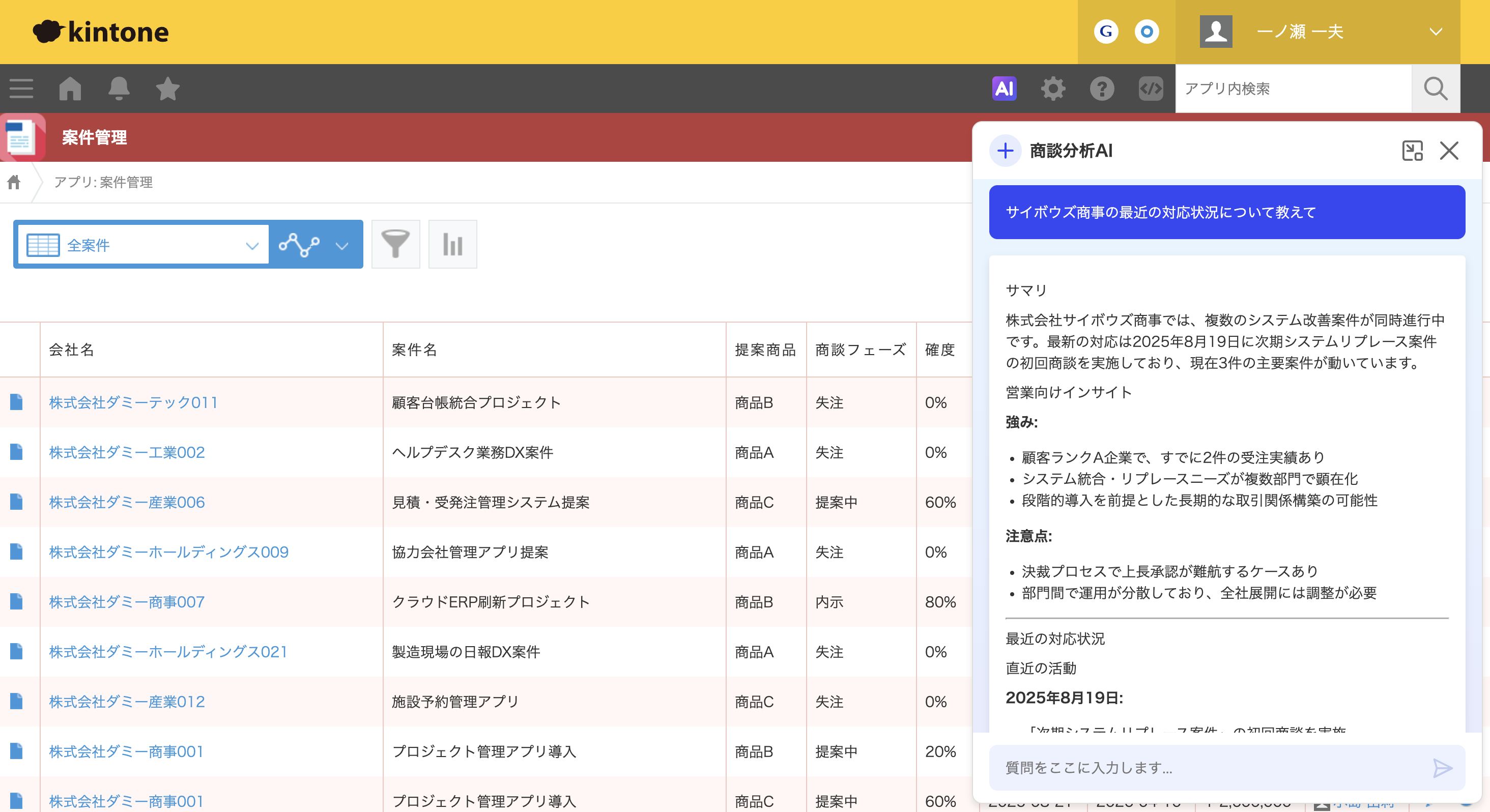Open the filter funnel icon

coord(395,244)
